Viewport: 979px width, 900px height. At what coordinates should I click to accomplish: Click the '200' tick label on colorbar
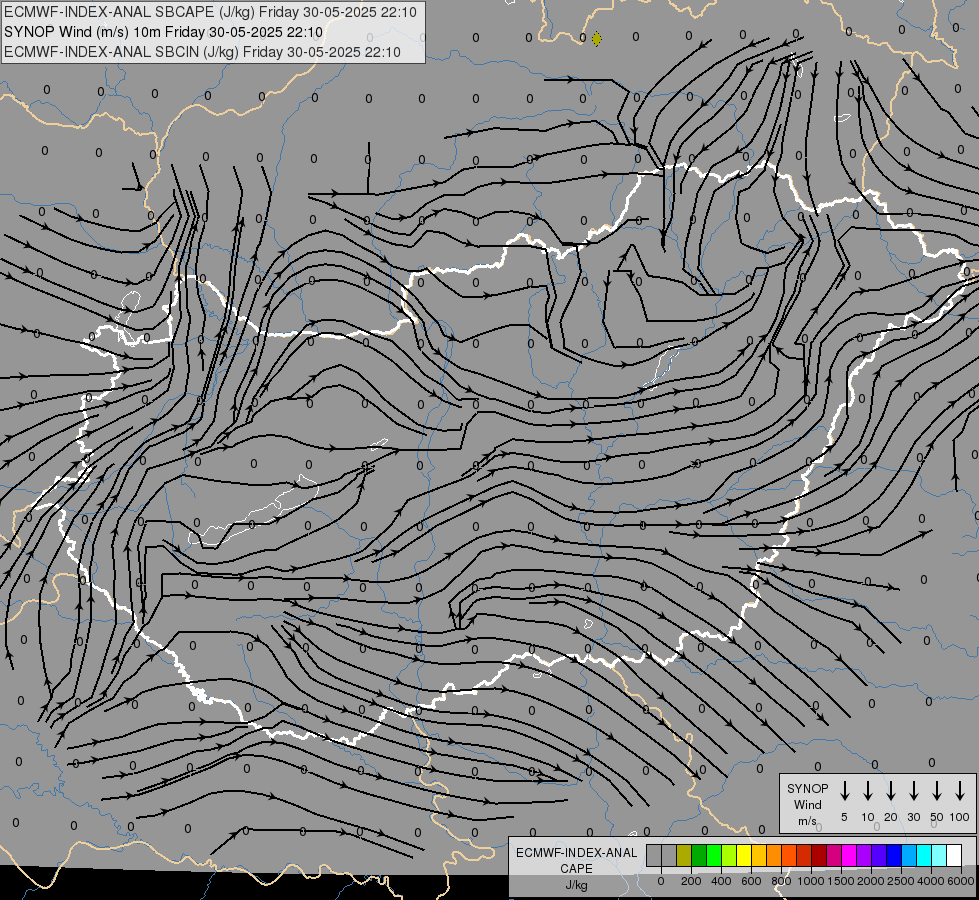tap(691, 881)
